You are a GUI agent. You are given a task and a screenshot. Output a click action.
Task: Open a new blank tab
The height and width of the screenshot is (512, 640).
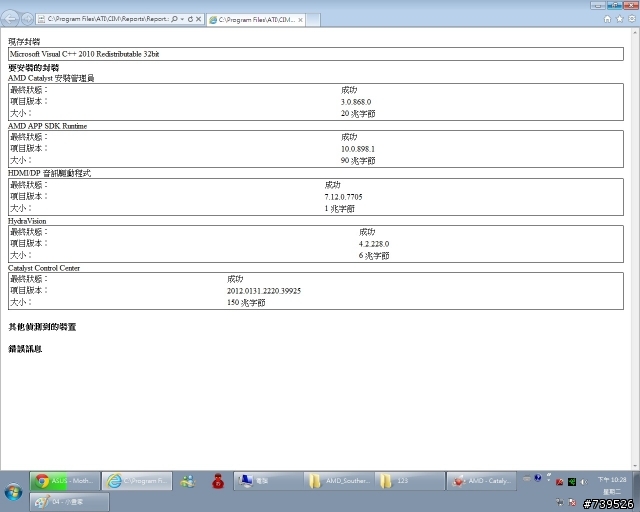coord(313,20)
